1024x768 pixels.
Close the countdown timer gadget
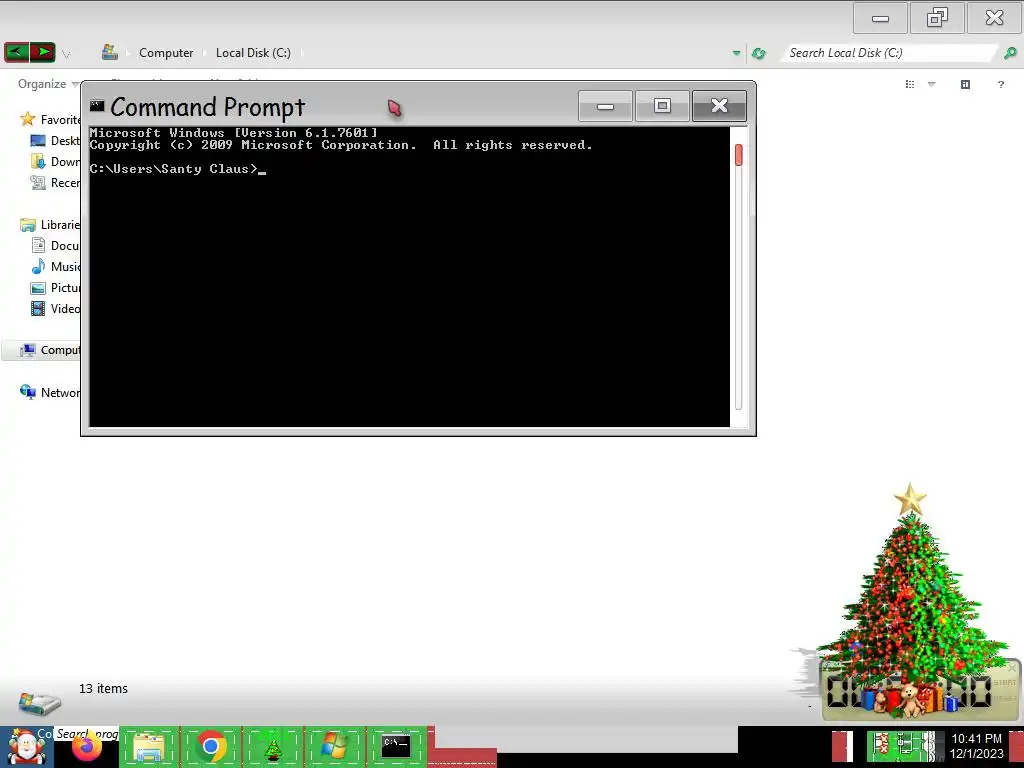(x=1012, y=667)
